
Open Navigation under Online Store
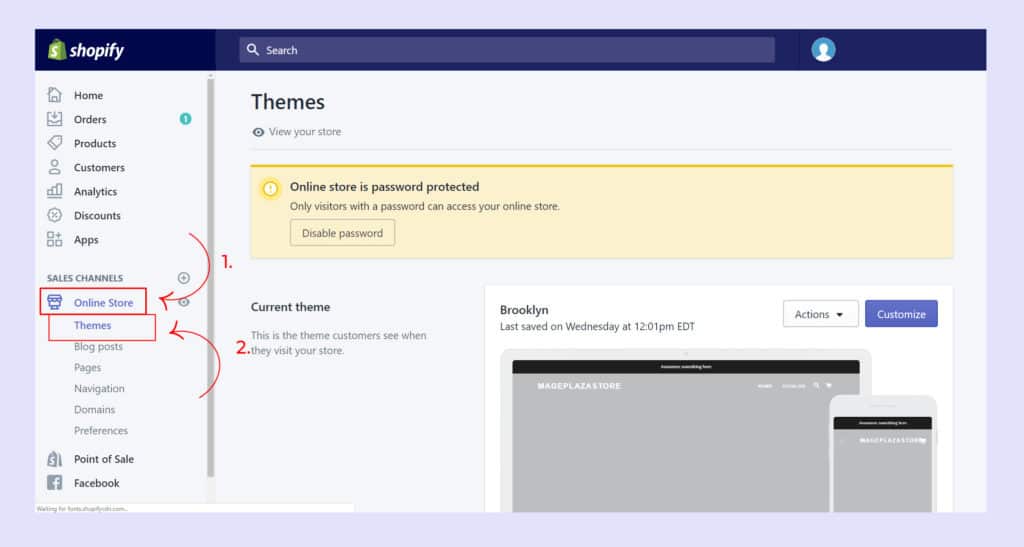99,388
